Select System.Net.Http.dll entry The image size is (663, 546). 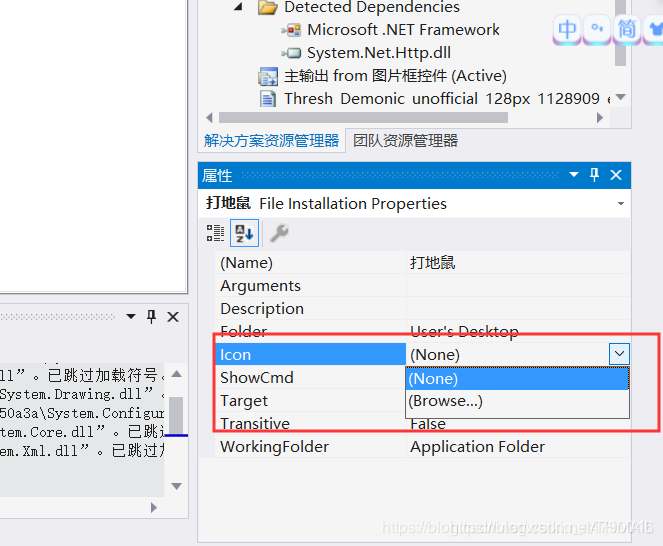[378, 53]
